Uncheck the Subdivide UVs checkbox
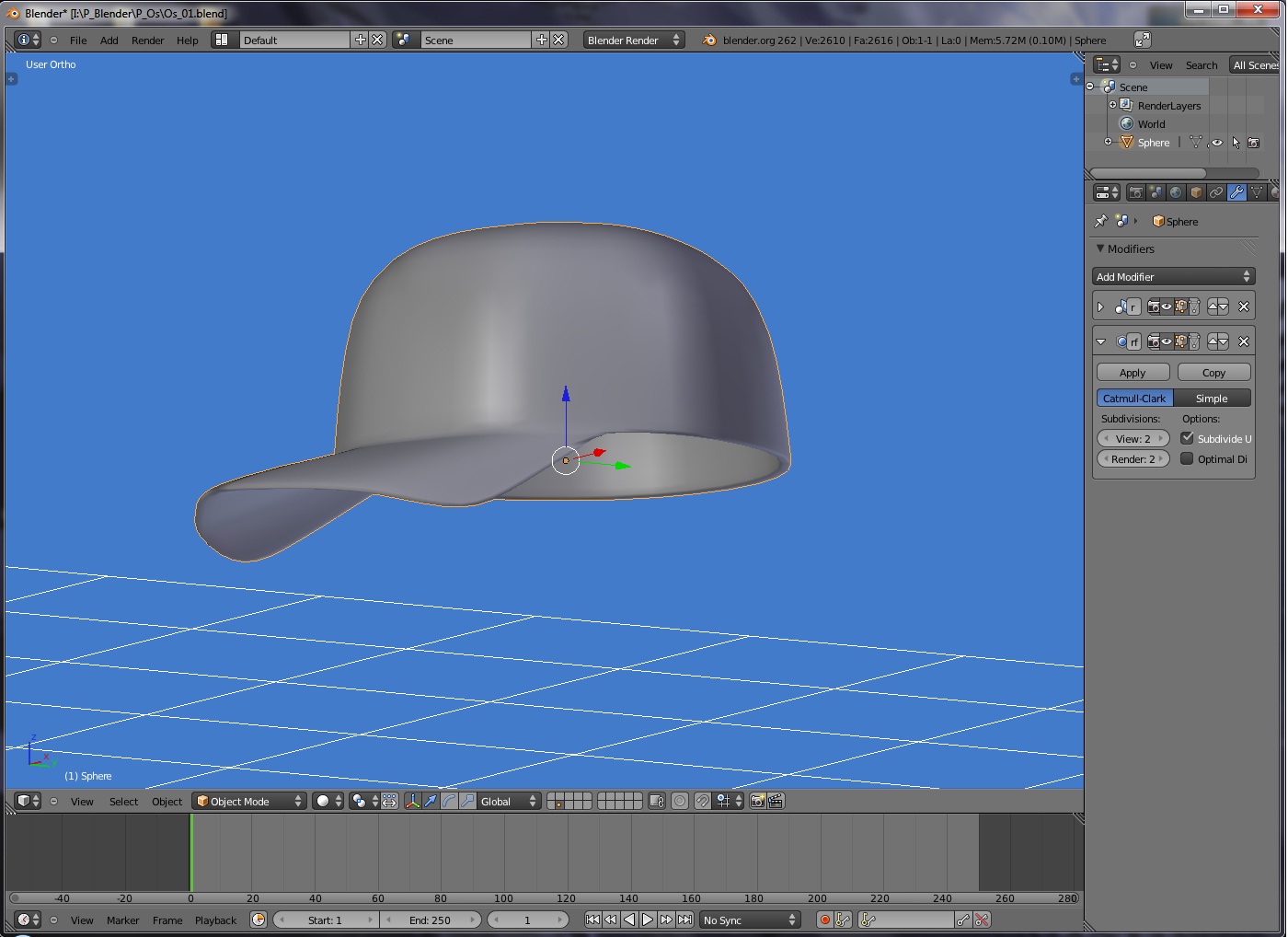 (1187, 438)
